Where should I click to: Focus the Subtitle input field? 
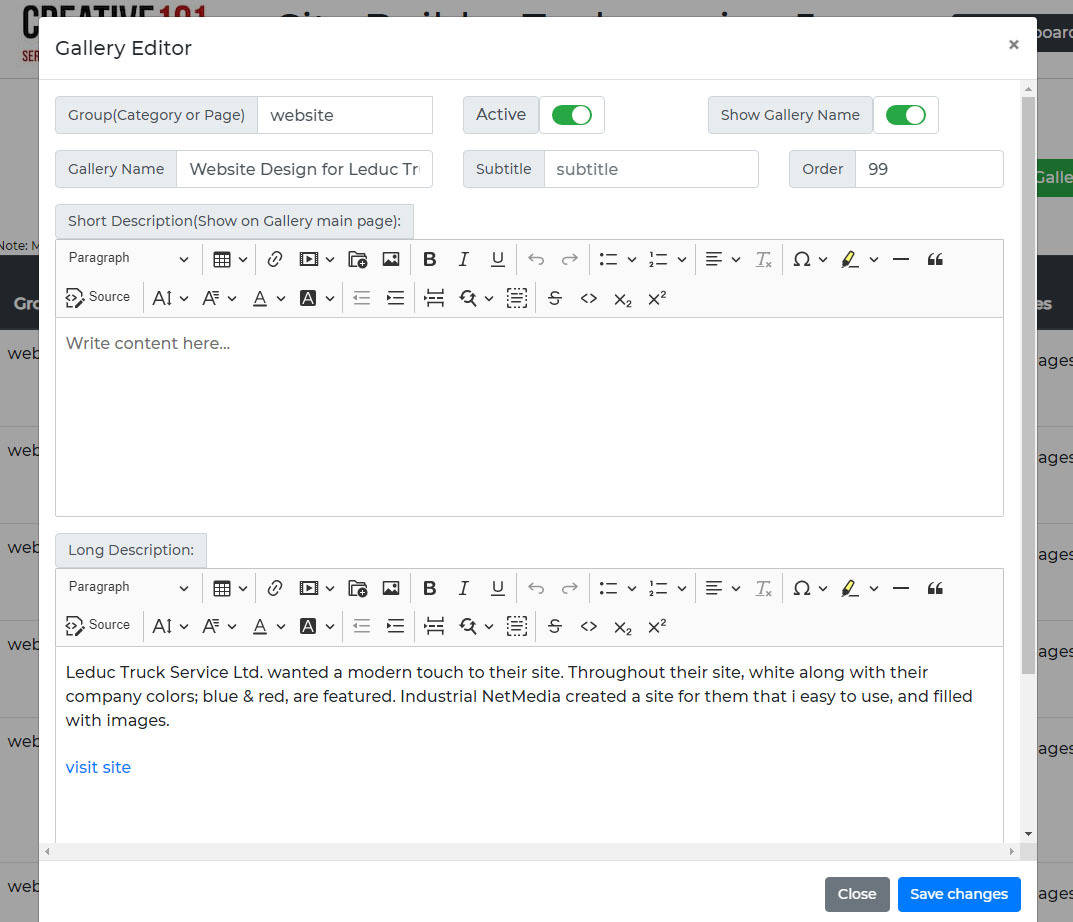[651, 169]
